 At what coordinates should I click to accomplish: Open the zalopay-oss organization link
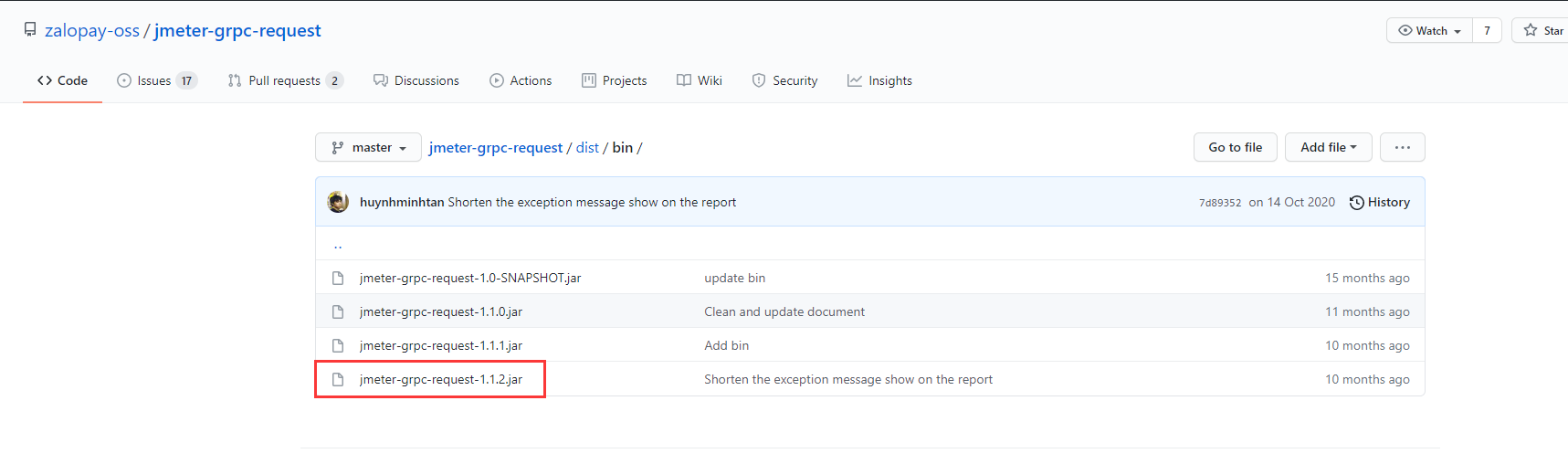pyautogui.click(x=92, y=30)
